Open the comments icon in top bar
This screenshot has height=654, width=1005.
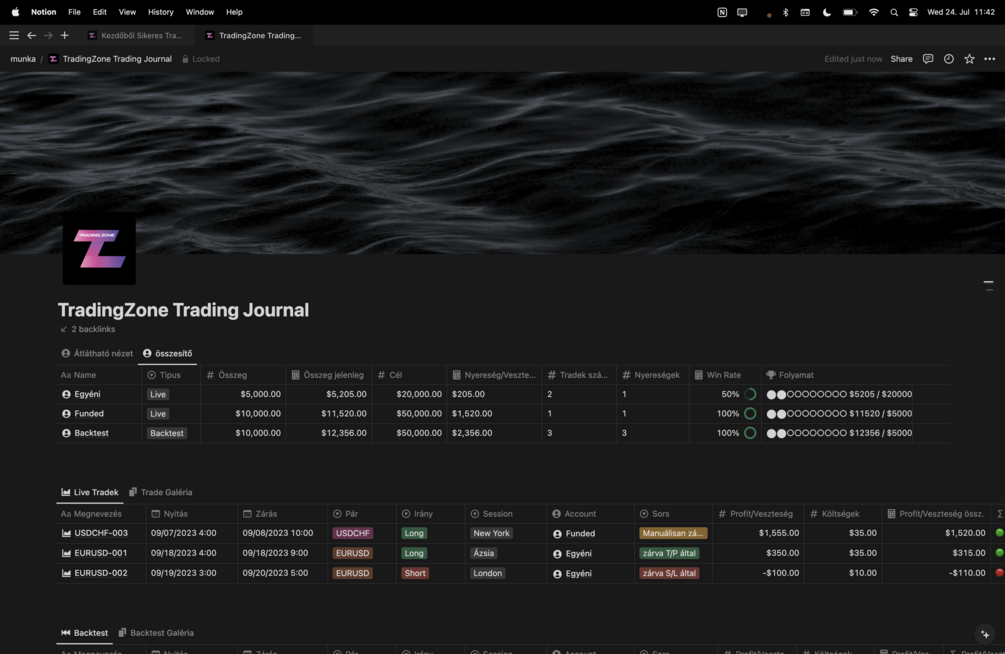tap(927, 59)
